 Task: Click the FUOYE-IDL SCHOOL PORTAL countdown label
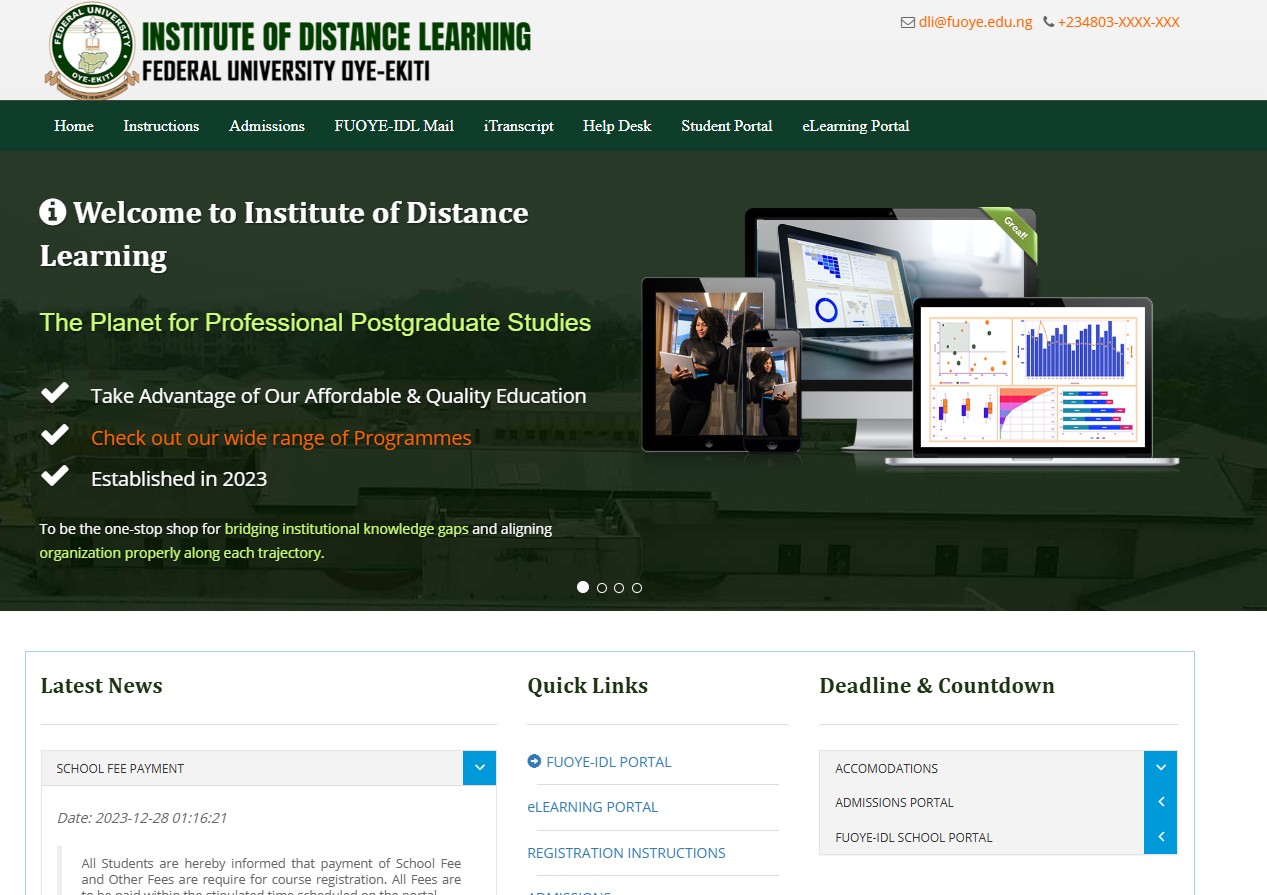point(914,838)
